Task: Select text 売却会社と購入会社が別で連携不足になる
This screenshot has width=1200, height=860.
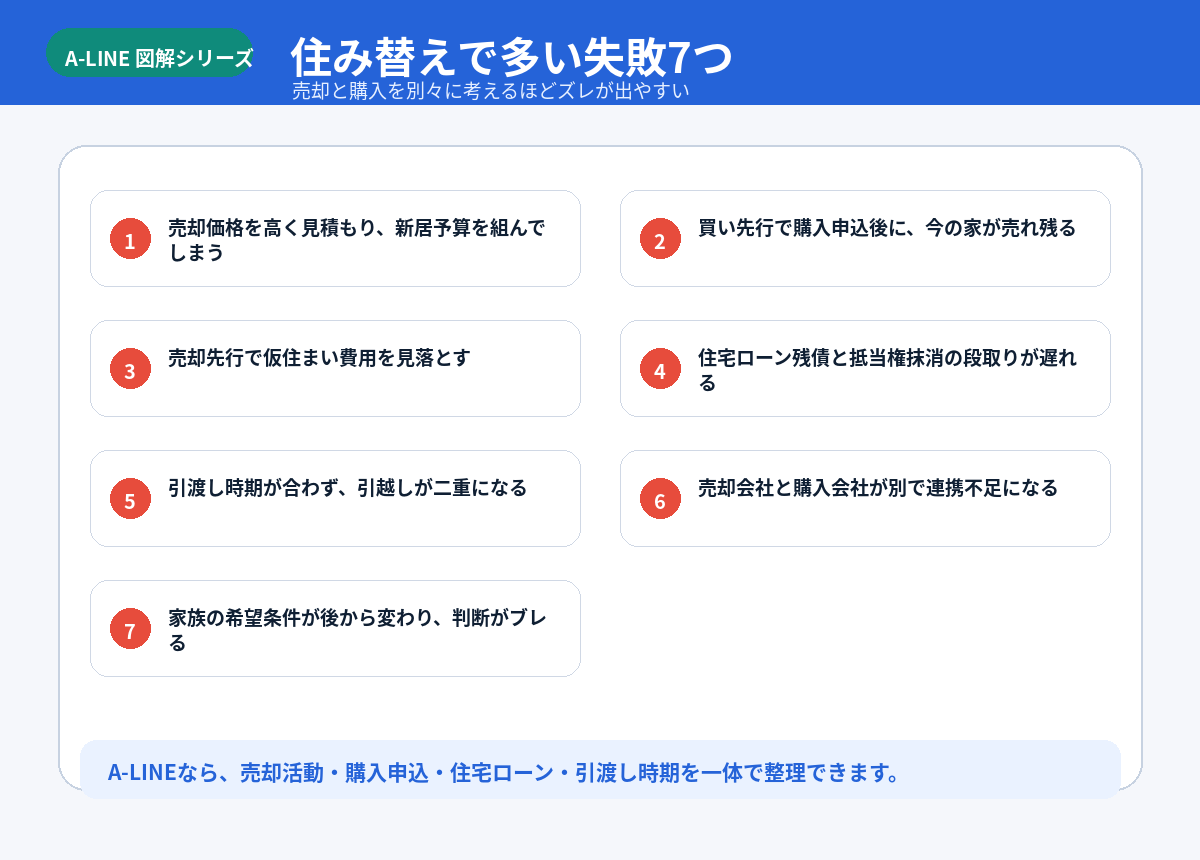Action: (878, 488)
